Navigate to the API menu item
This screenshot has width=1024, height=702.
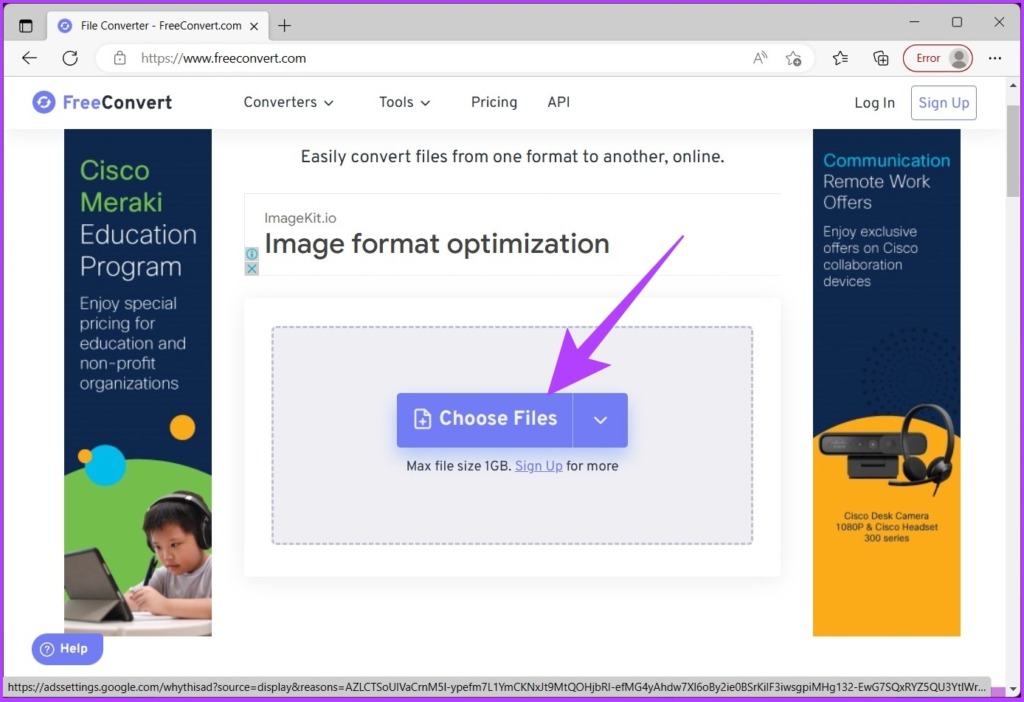tap(558, 102)
